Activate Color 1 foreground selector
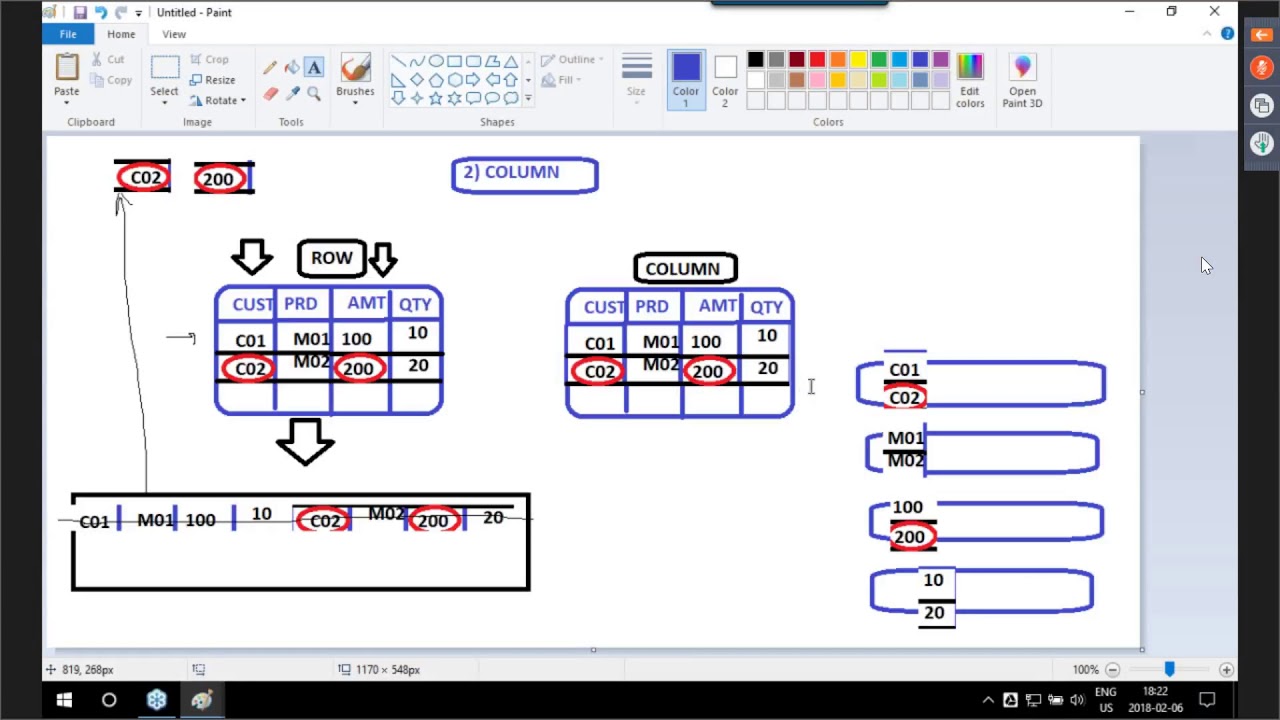 [x=686, y=80]
